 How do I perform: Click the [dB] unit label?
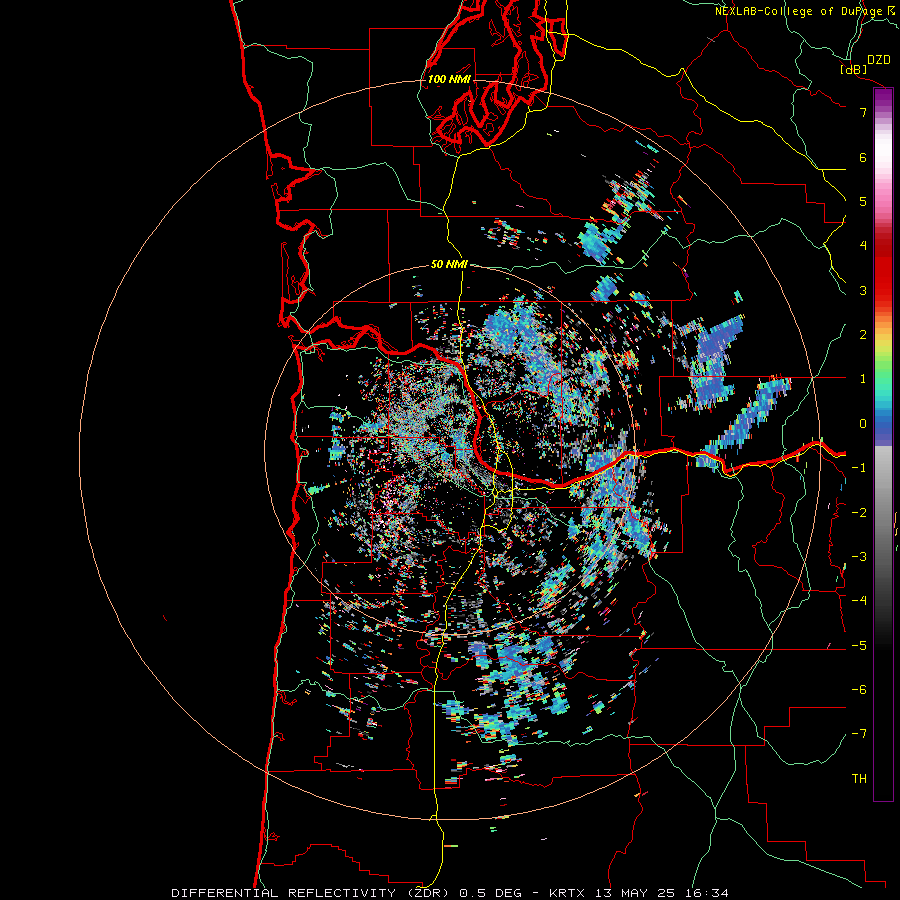pyautogui.click(x=854, y=69)
